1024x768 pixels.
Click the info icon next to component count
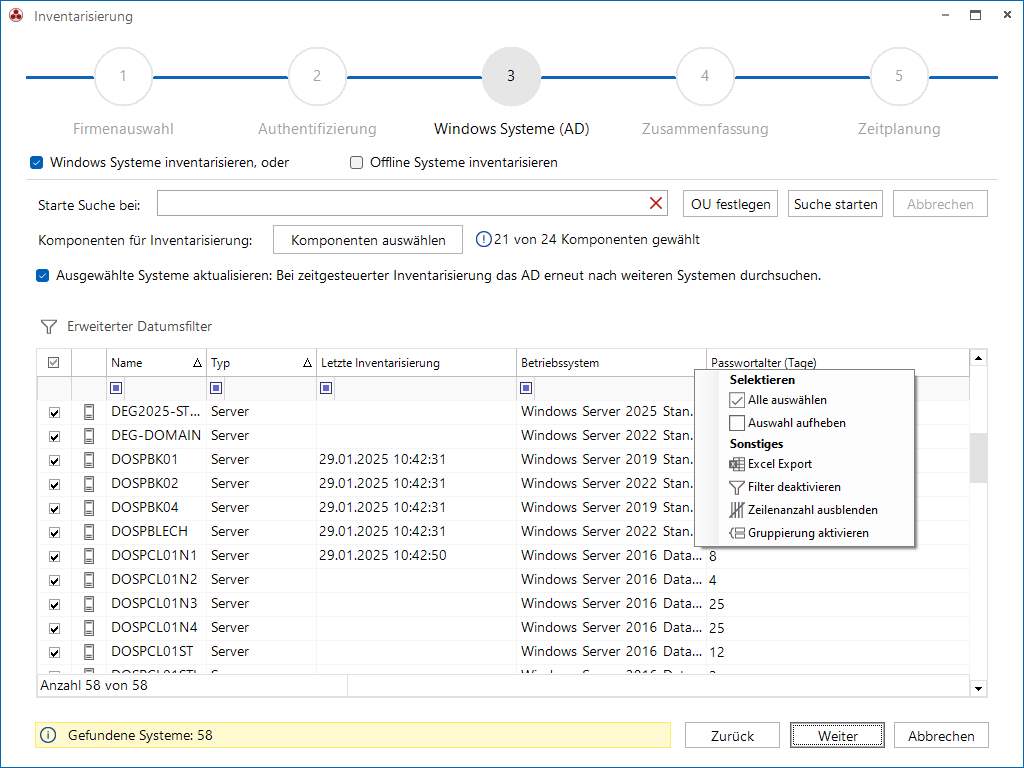point(483,240)
